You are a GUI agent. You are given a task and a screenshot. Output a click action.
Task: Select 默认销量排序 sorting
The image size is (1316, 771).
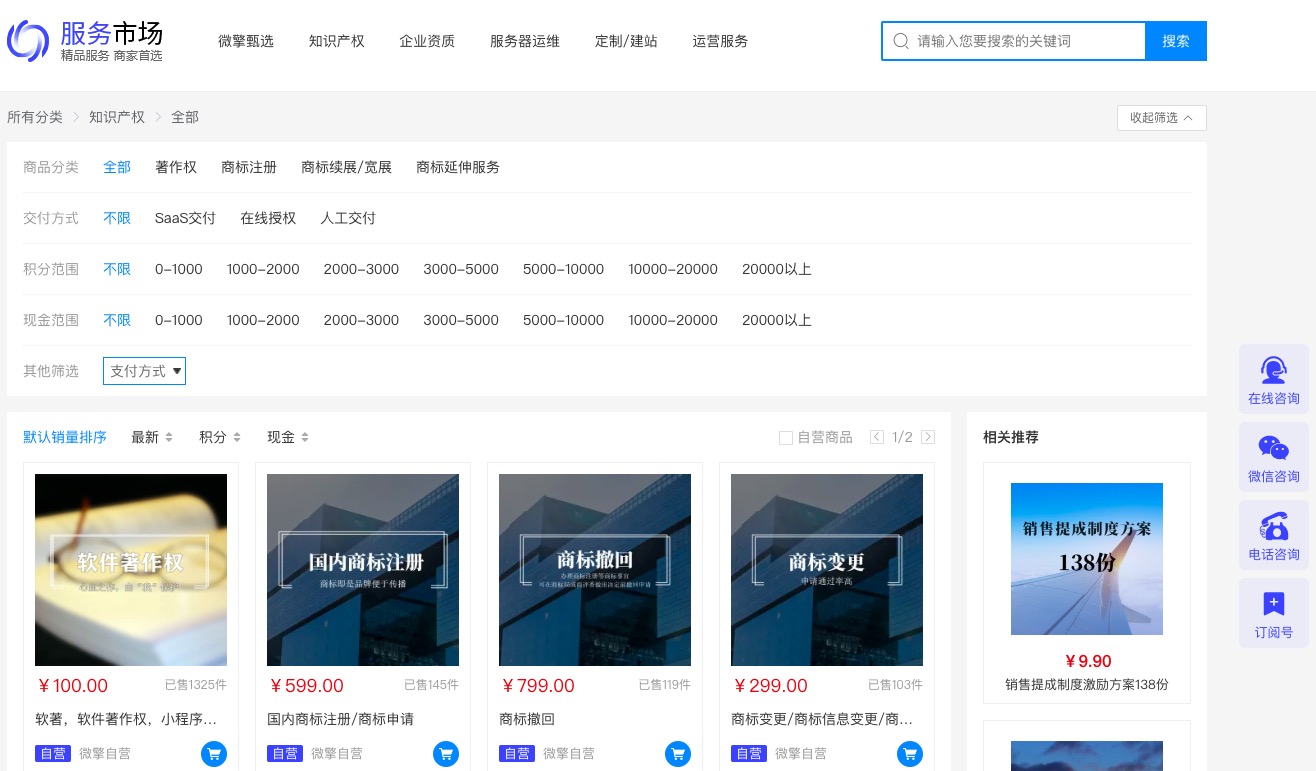click(65, 437)
